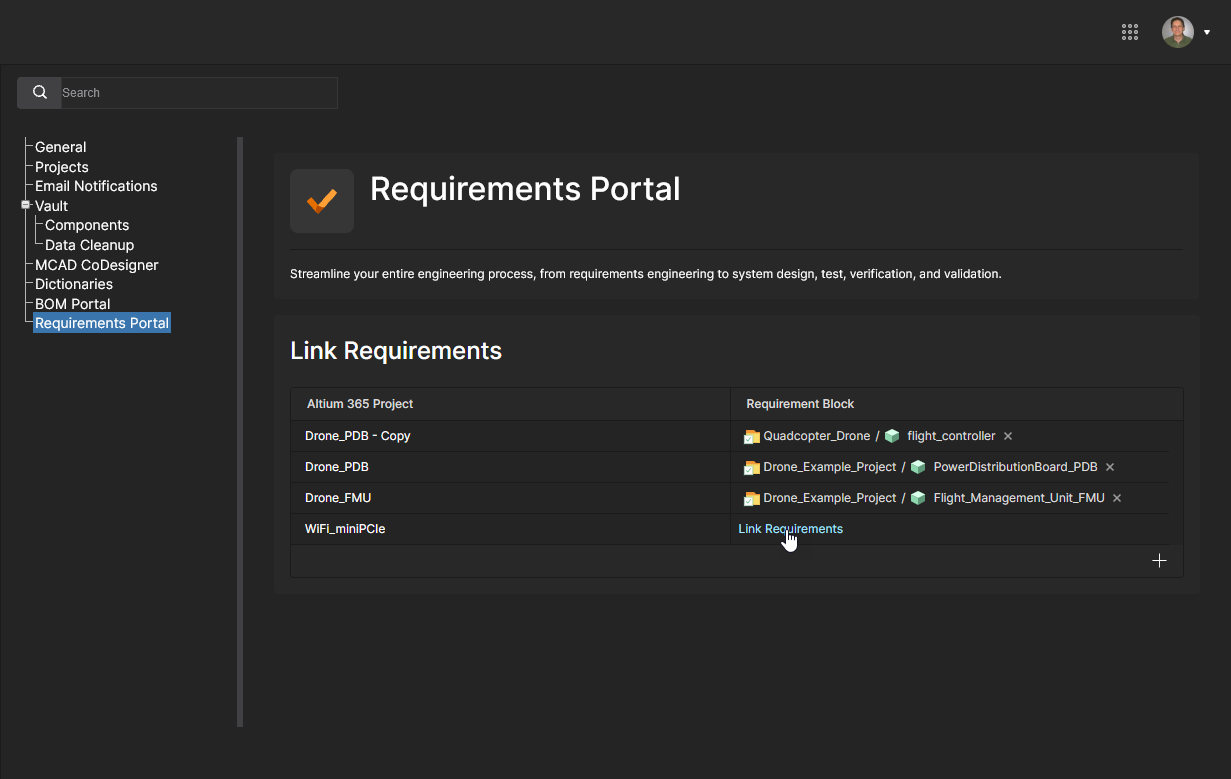Remove the flight_controller requirement link
Viewport: 1231px width, 779px height.
pyautogui.click(x=1008, y=436)
